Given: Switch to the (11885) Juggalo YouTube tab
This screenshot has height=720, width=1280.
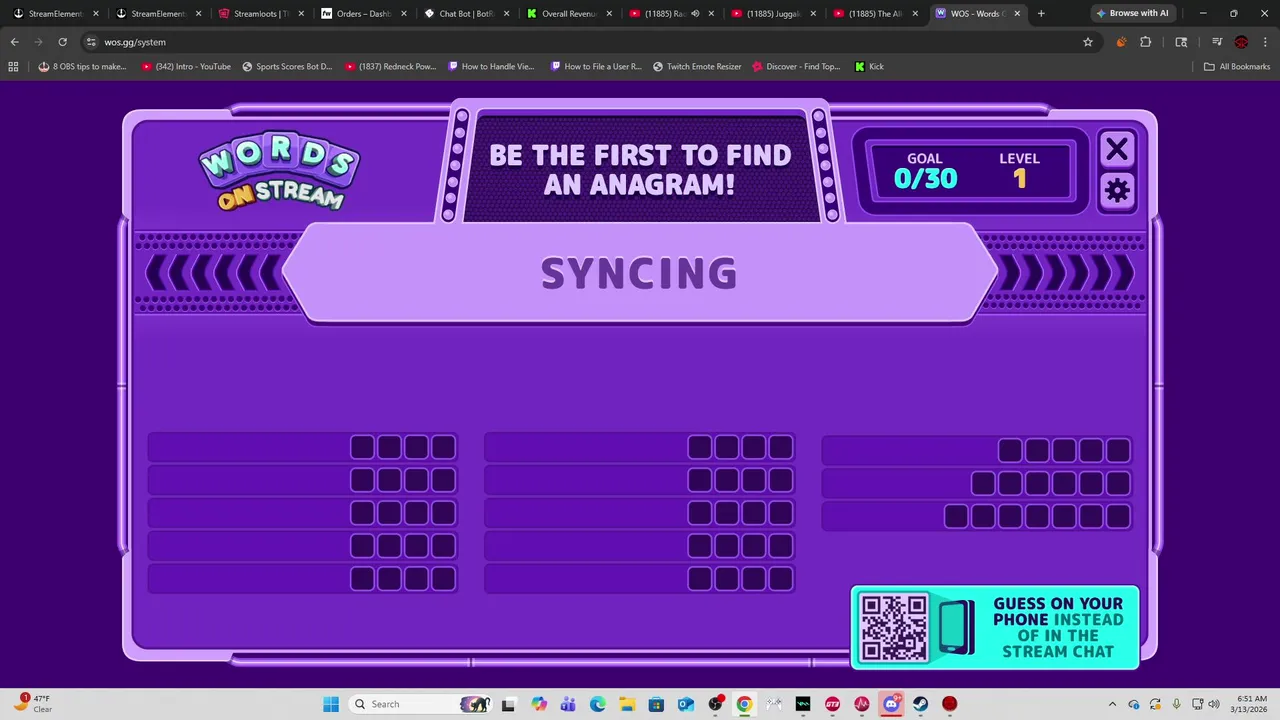Looking at the screenshot, I should [773, 14].
